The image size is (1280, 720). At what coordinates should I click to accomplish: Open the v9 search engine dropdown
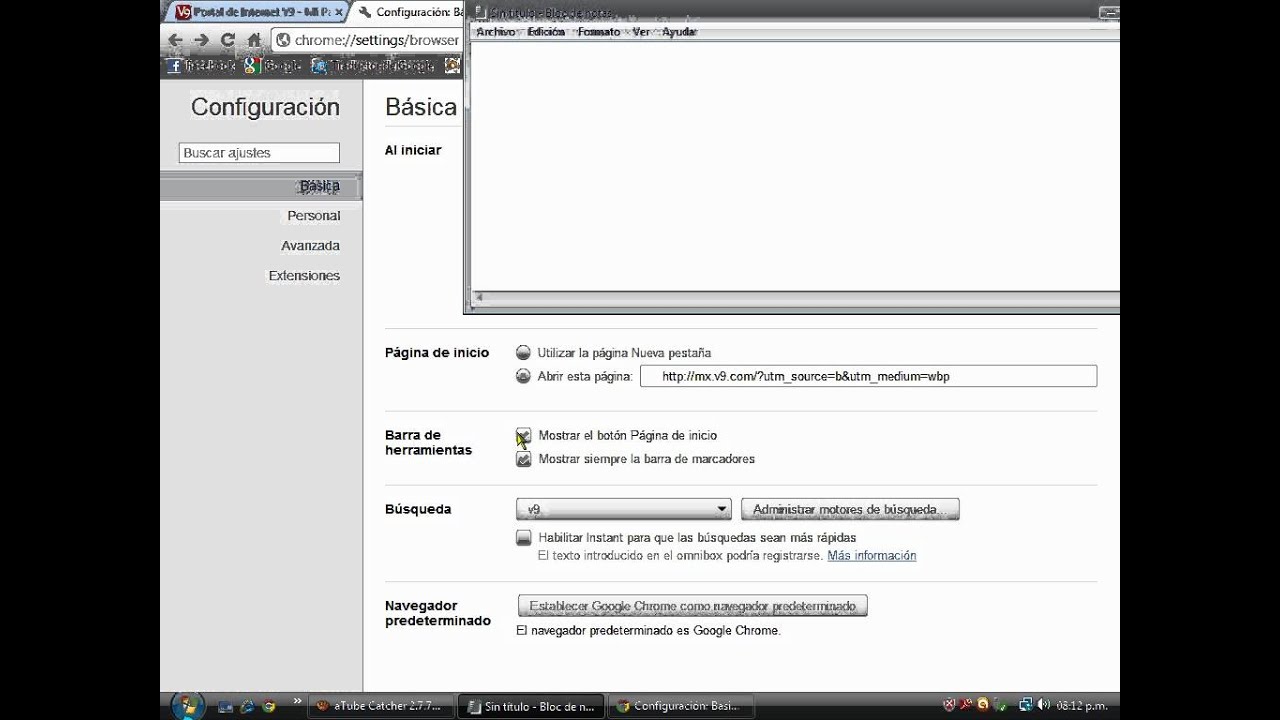point(624,510)
